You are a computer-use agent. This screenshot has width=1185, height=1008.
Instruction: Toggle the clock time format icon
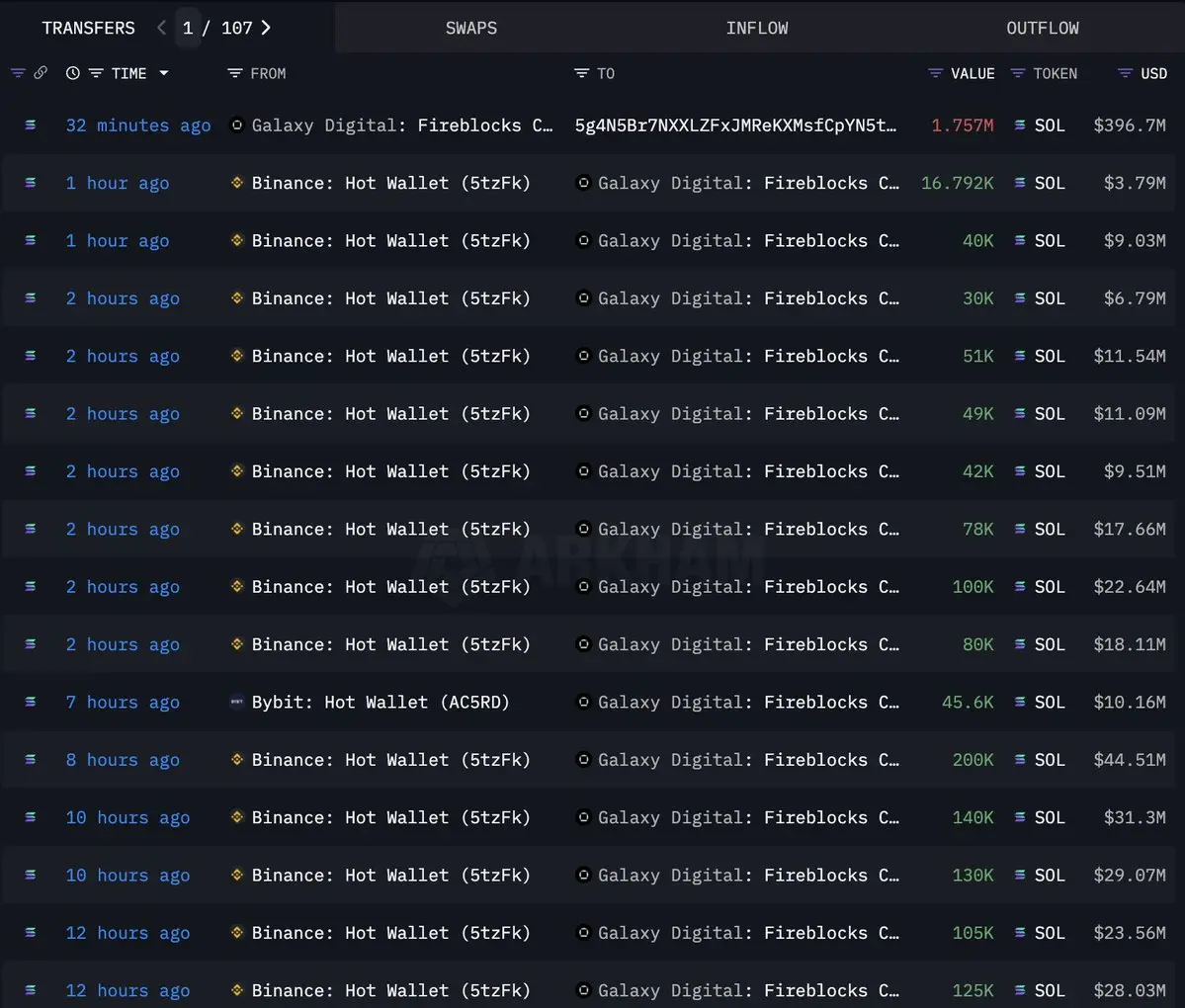tap(72, 73)
